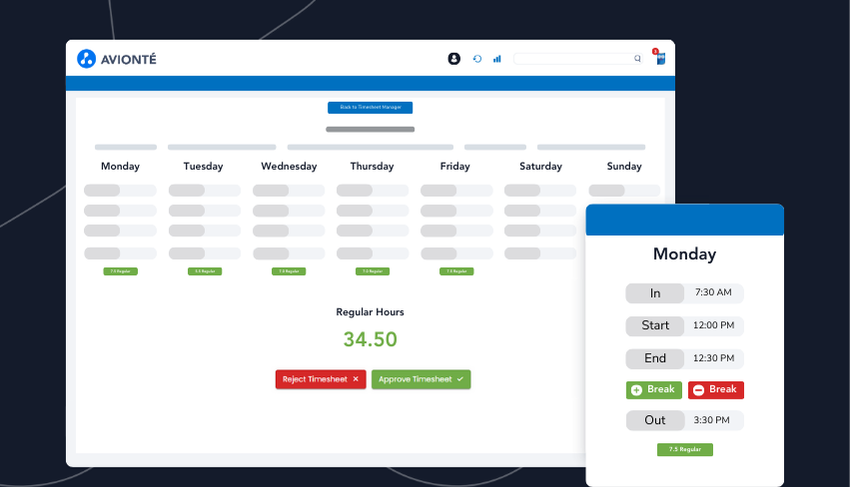Add a break with green Break button
Image resolution: width=850 pixels, height=487 pixels.
pos(654,390)
